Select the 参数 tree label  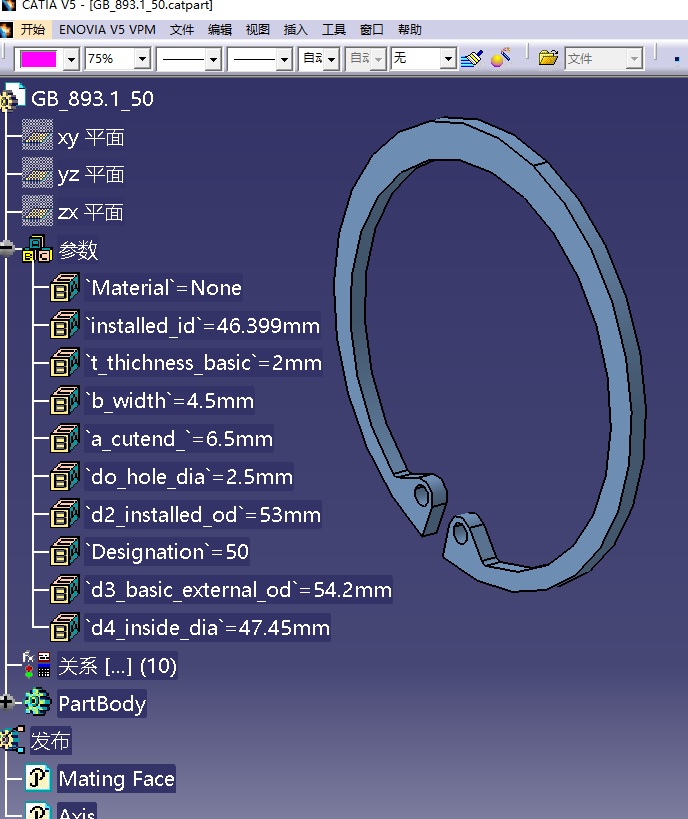78,250
